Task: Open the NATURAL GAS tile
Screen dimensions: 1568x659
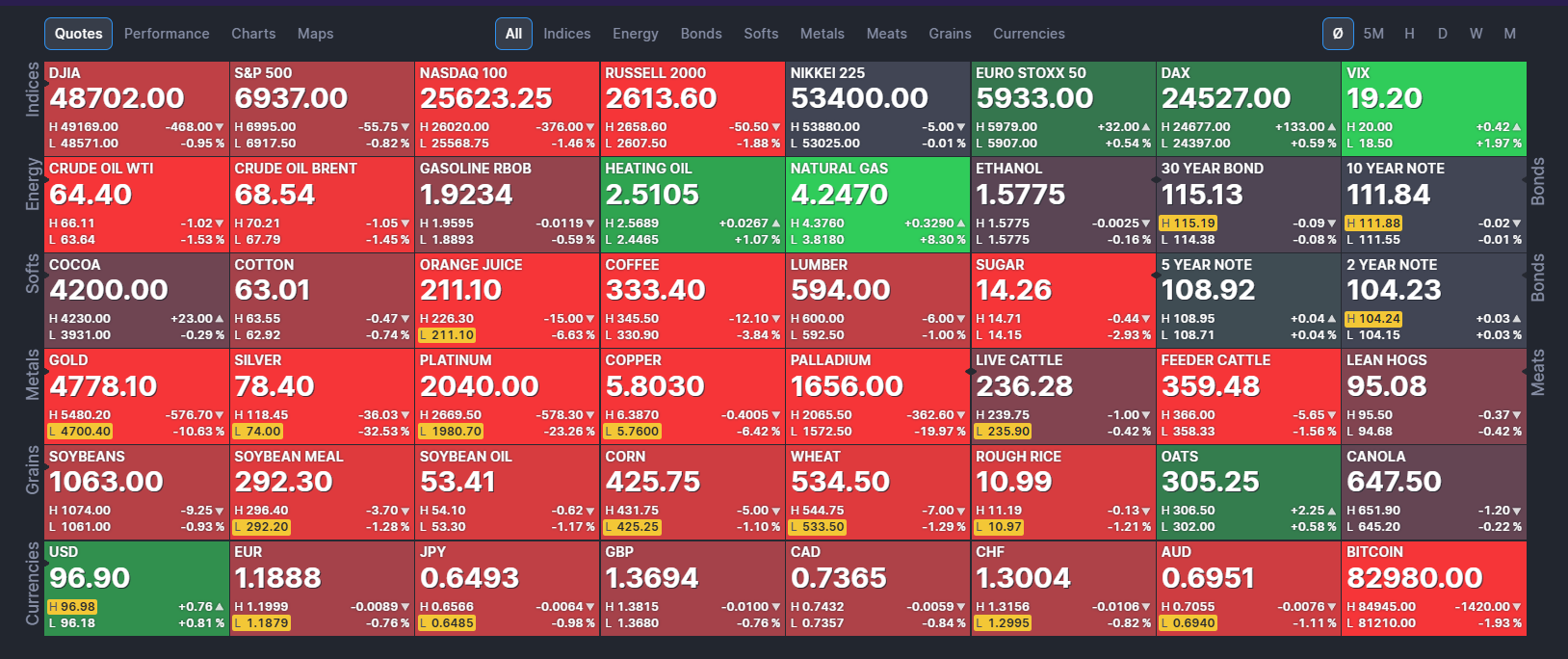Action: point(877,204)
